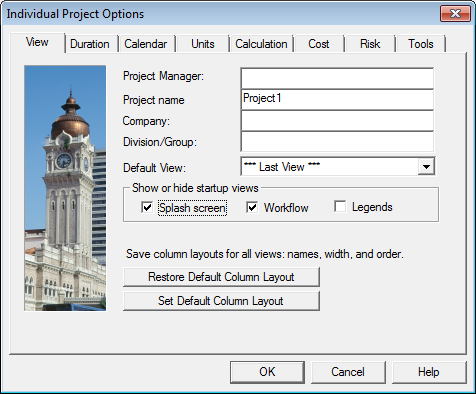Disable the Workflow startup view checkbox
Screen dimensions: 476x394
click(x=252, y=207)
